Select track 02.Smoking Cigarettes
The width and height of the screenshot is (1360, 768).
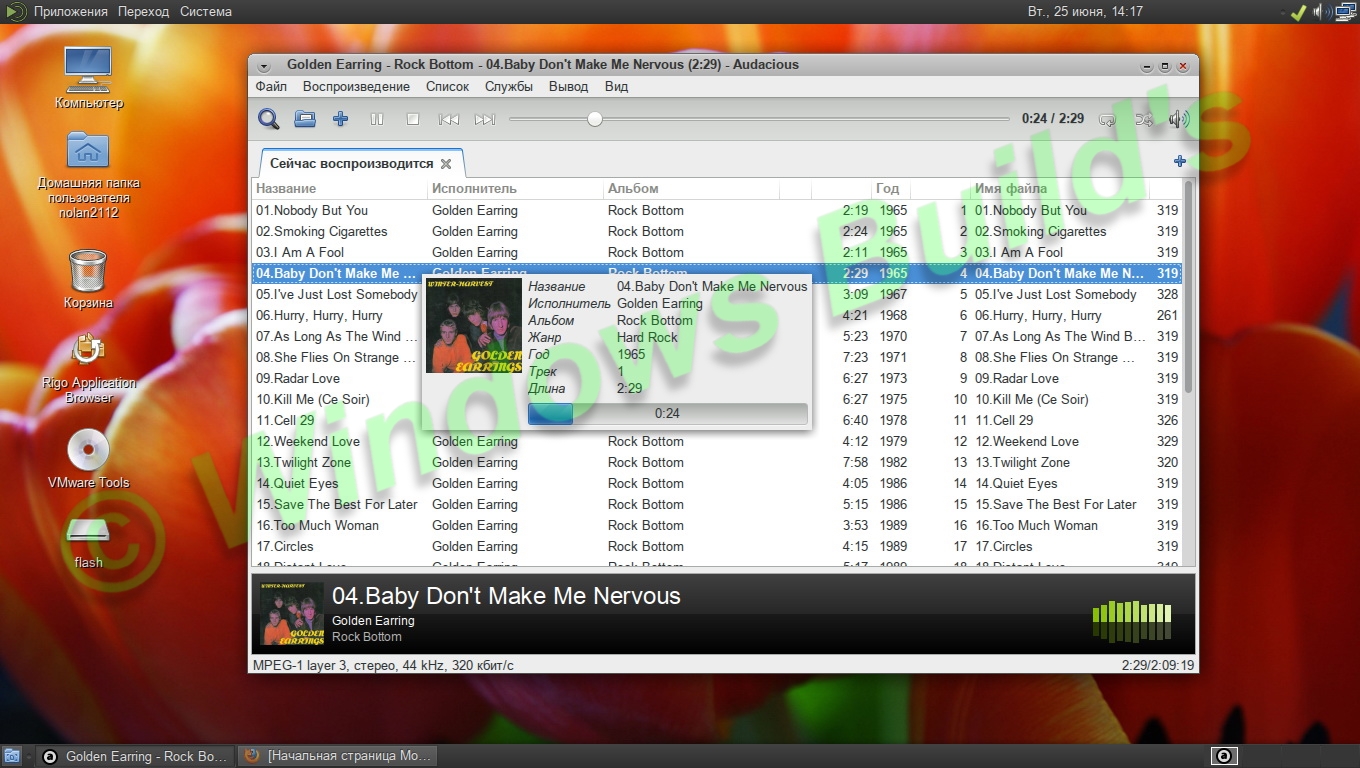[717, 231]
